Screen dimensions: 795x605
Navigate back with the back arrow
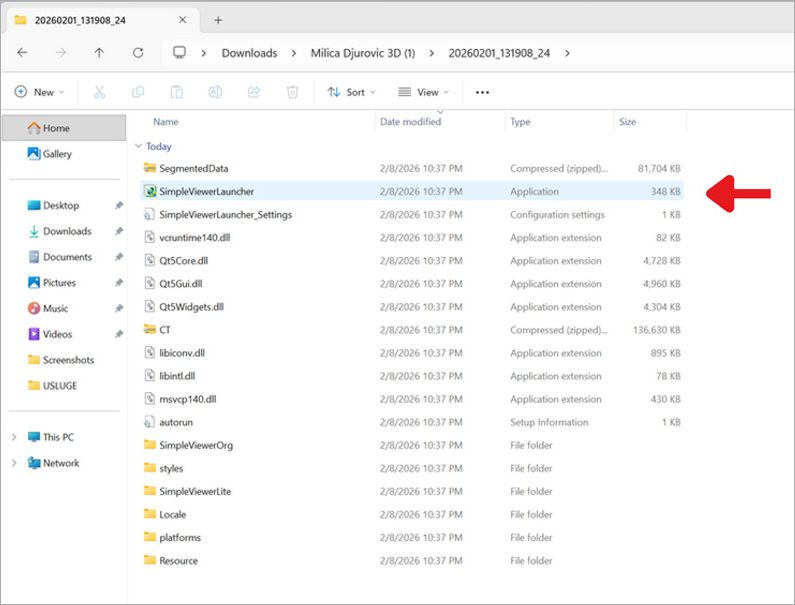(x=22, y=53)
